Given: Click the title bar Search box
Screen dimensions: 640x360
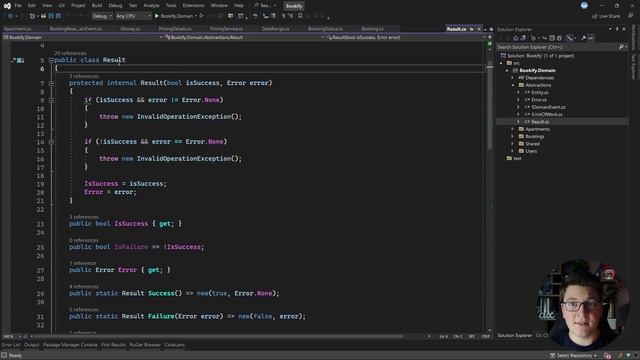Looking at the screenshot, I should tap(265, 6).
